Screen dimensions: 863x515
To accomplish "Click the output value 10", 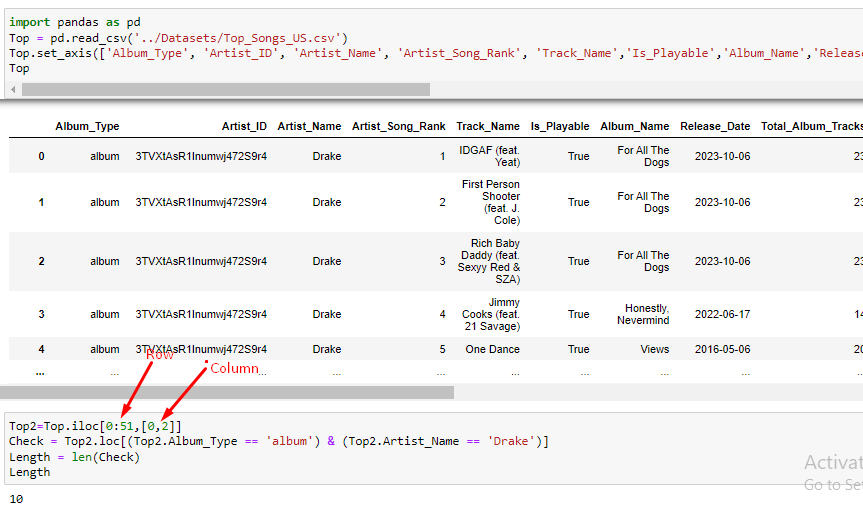I will click(x=16, y=499).
